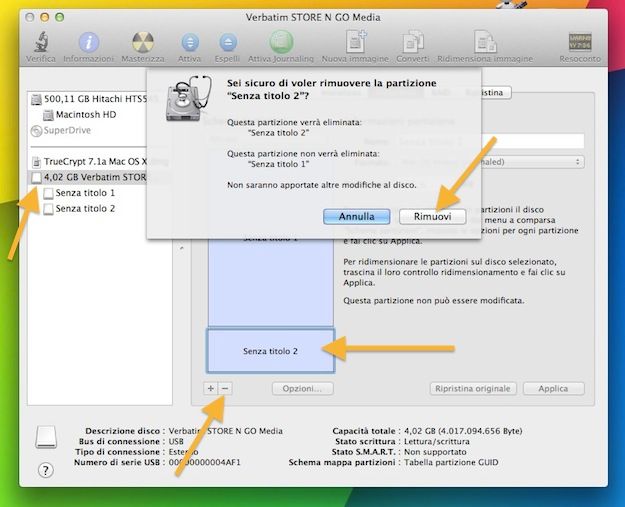The width and height of the screenshot is (625, 507).
Task: Click Rimuovi to remove the partition
Action: point(432,216)
